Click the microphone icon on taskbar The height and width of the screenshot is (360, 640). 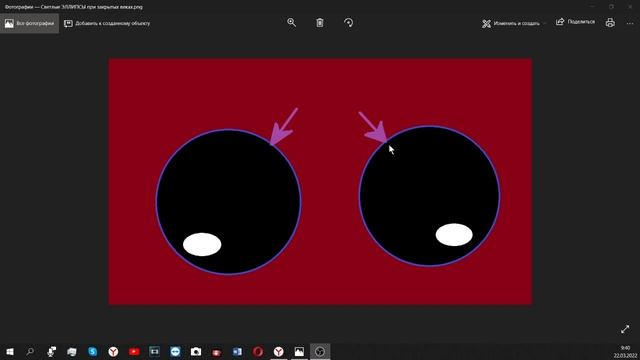[x=51, y=351]
